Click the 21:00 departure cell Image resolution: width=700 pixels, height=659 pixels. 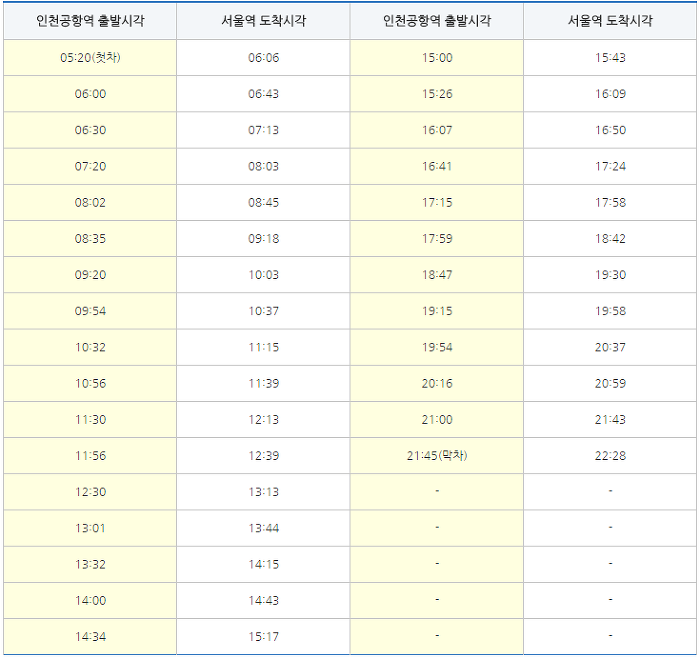point(437,420)
